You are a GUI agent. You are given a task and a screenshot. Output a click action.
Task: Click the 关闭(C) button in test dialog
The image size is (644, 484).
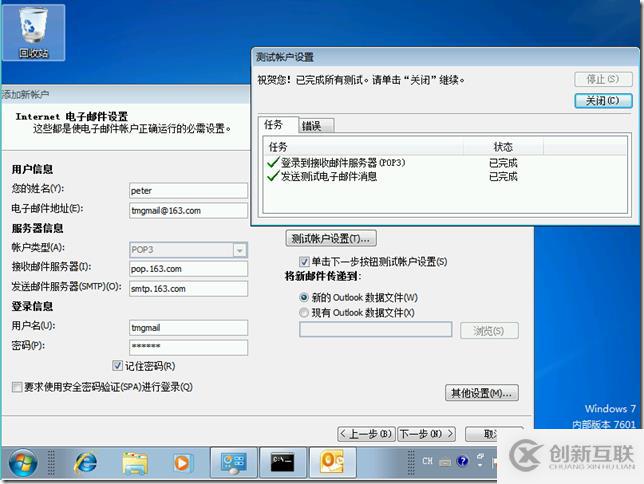pos(603,101)
